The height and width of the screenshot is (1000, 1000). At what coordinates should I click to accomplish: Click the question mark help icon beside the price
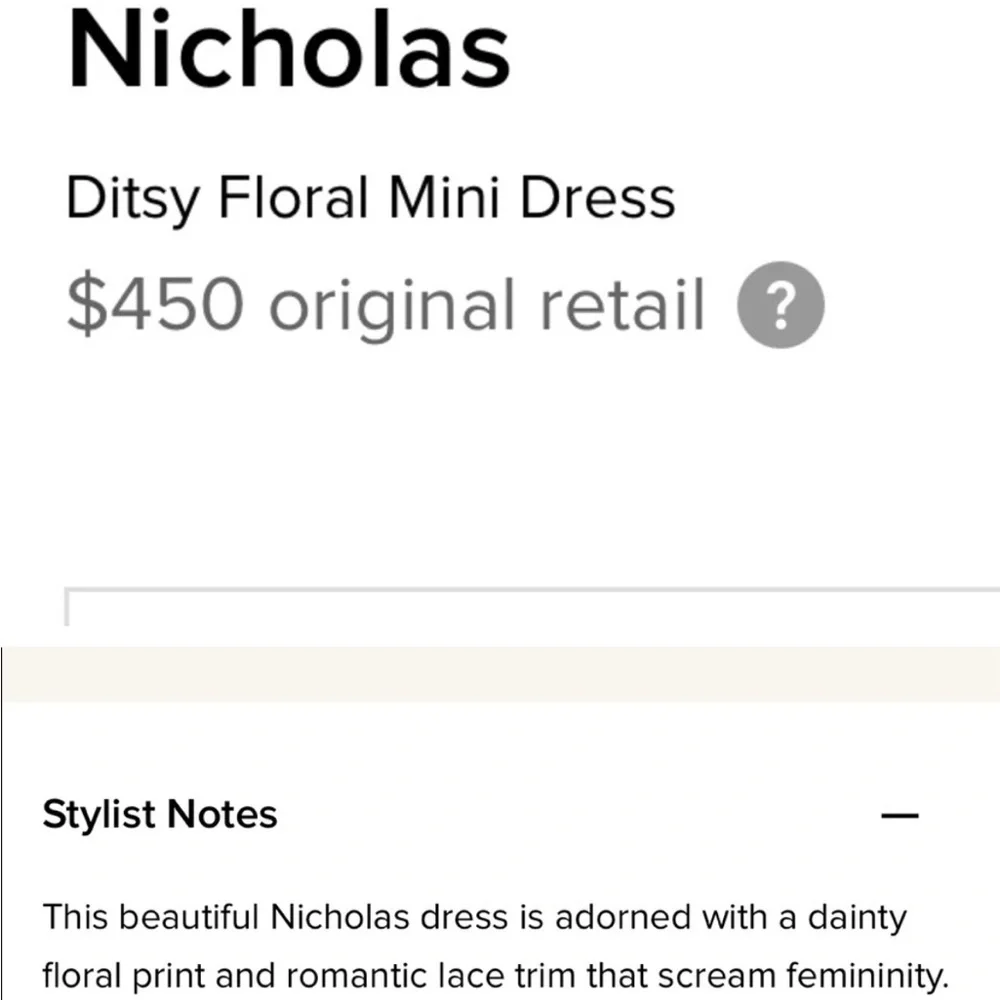click(780, 304)
